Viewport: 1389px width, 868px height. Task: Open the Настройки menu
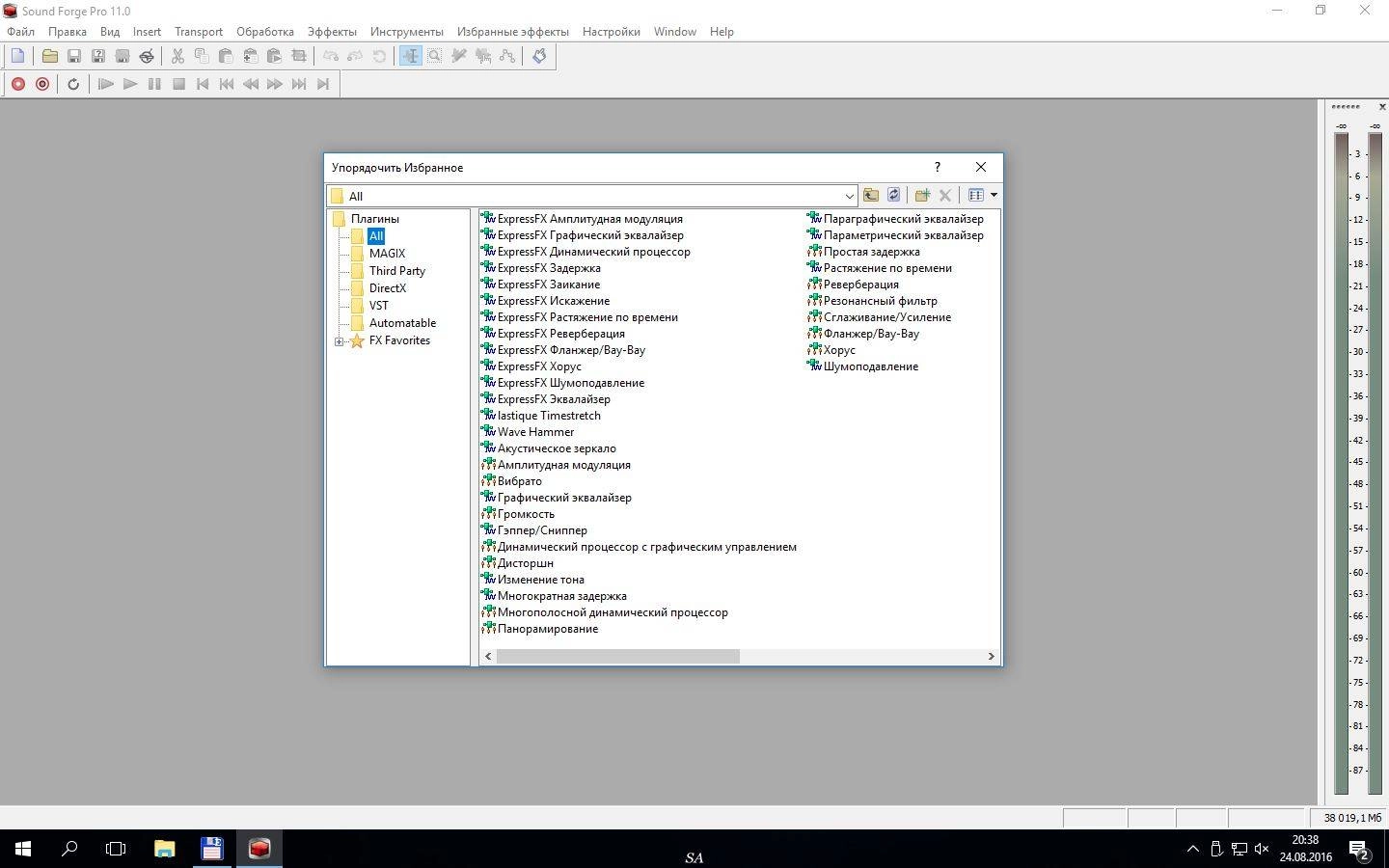(x=612, y=32)
